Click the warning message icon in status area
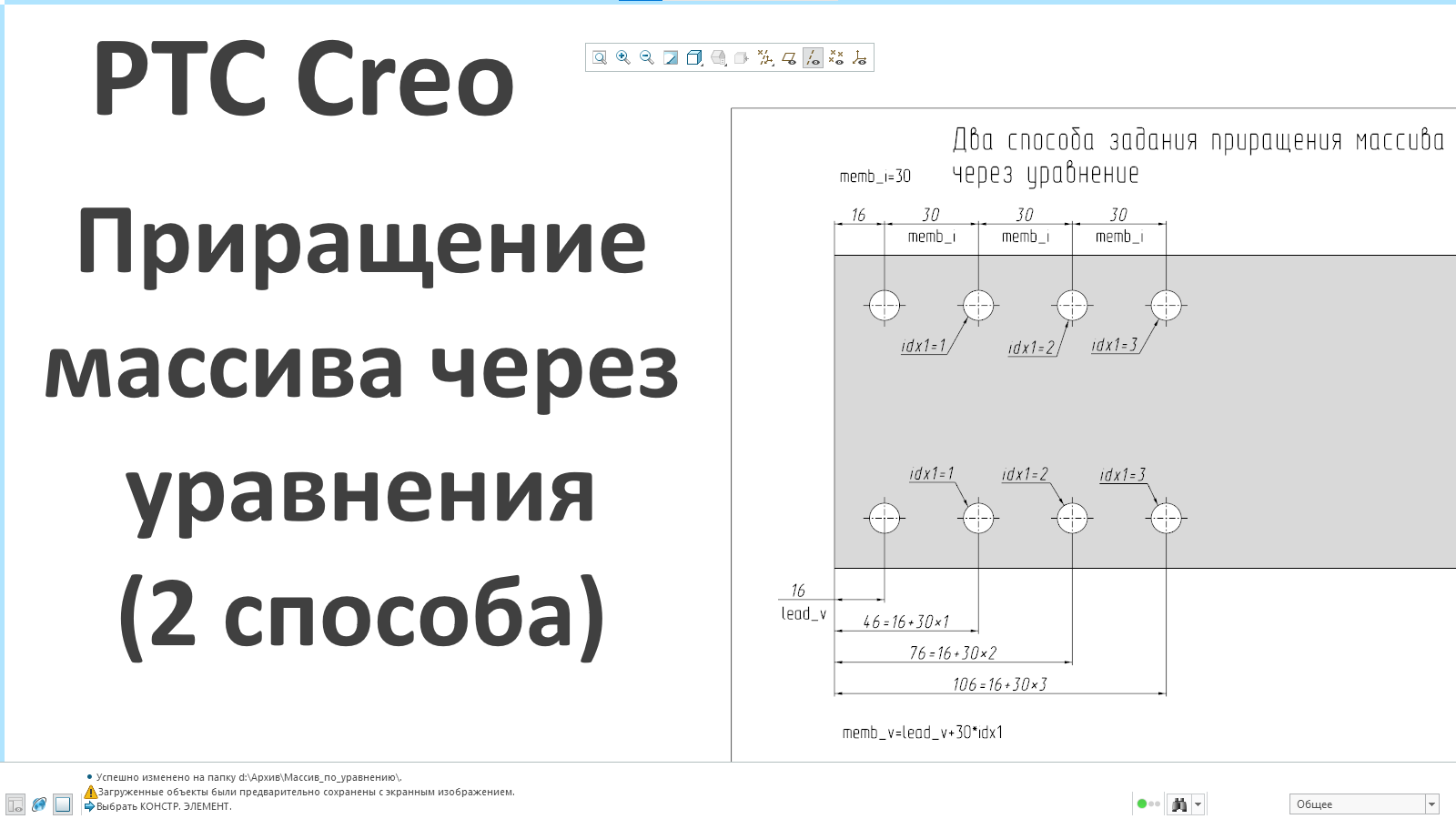The width and height of the screenshot is (1456, 819). pos(90,792)
